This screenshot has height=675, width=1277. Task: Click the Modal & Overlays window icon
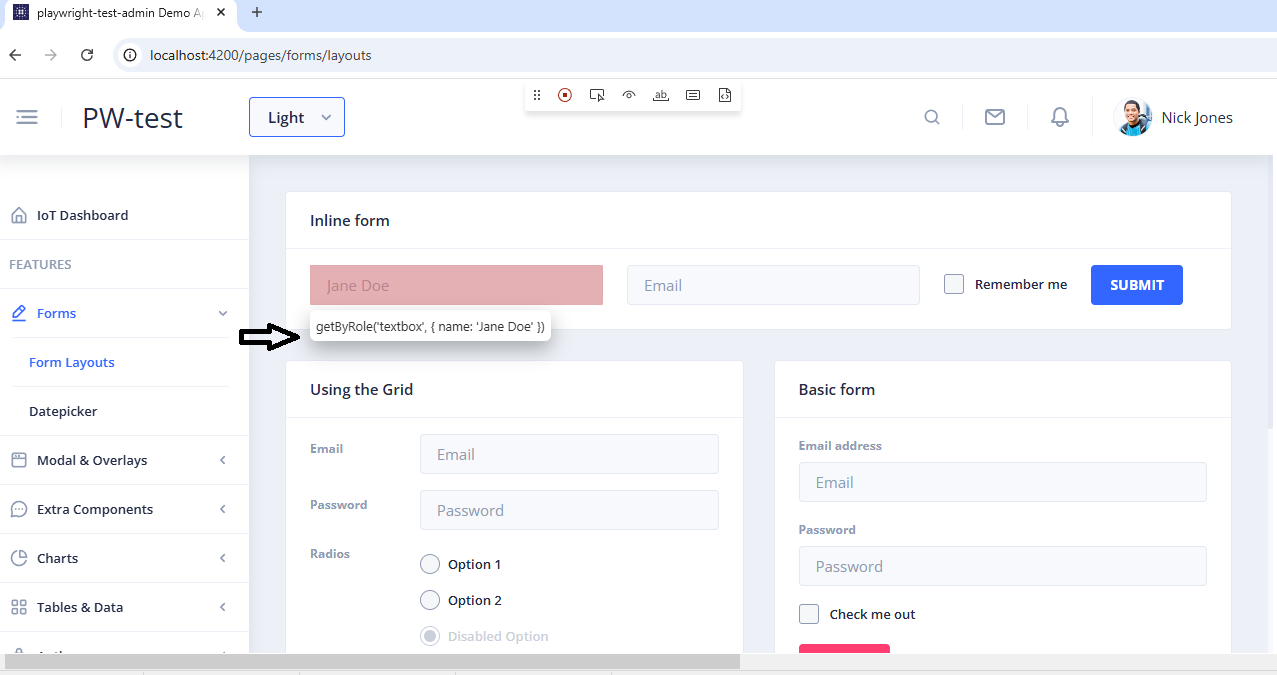(18, 460)
